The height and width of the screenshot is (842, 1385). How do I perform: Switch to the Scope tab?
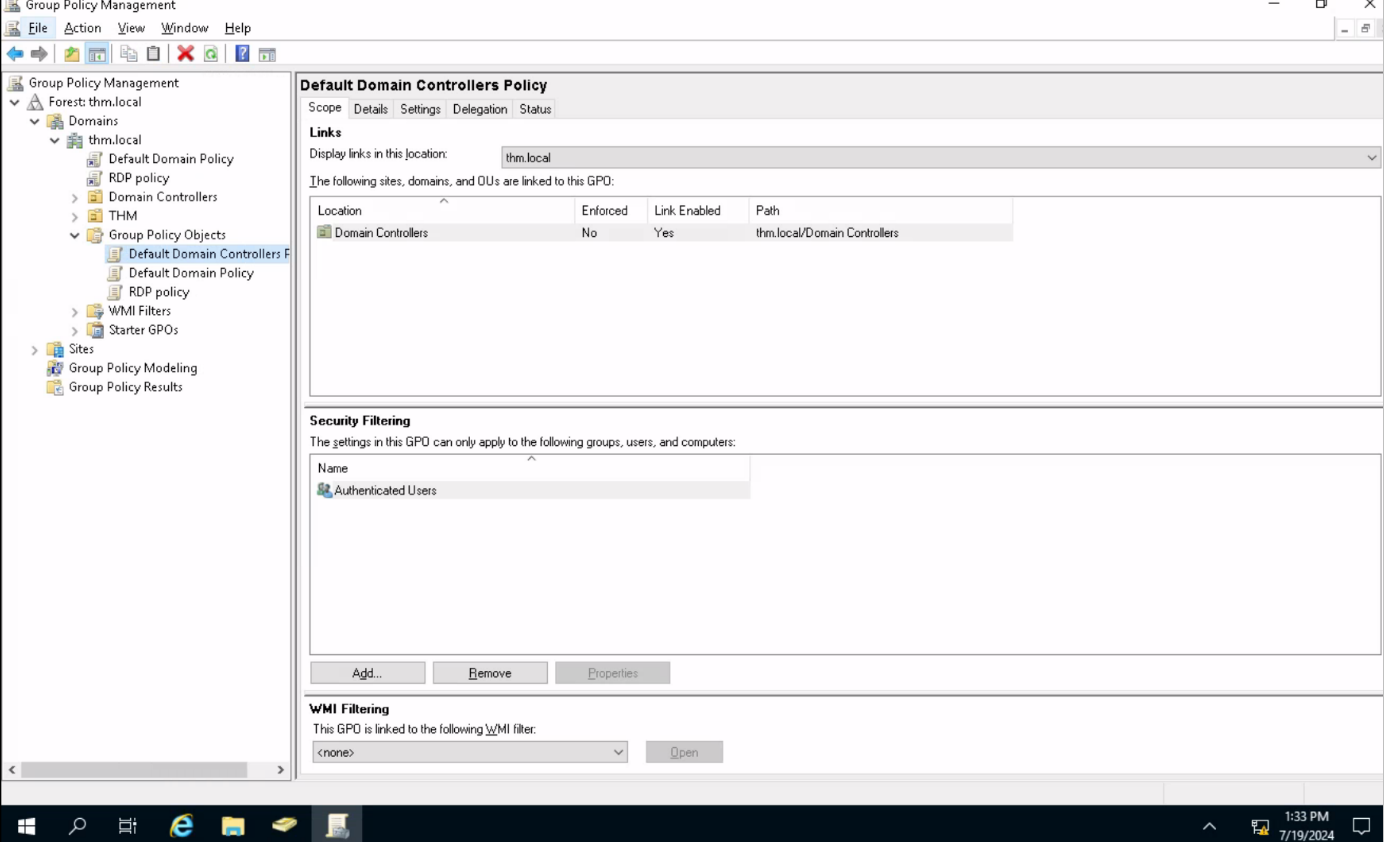324,108
